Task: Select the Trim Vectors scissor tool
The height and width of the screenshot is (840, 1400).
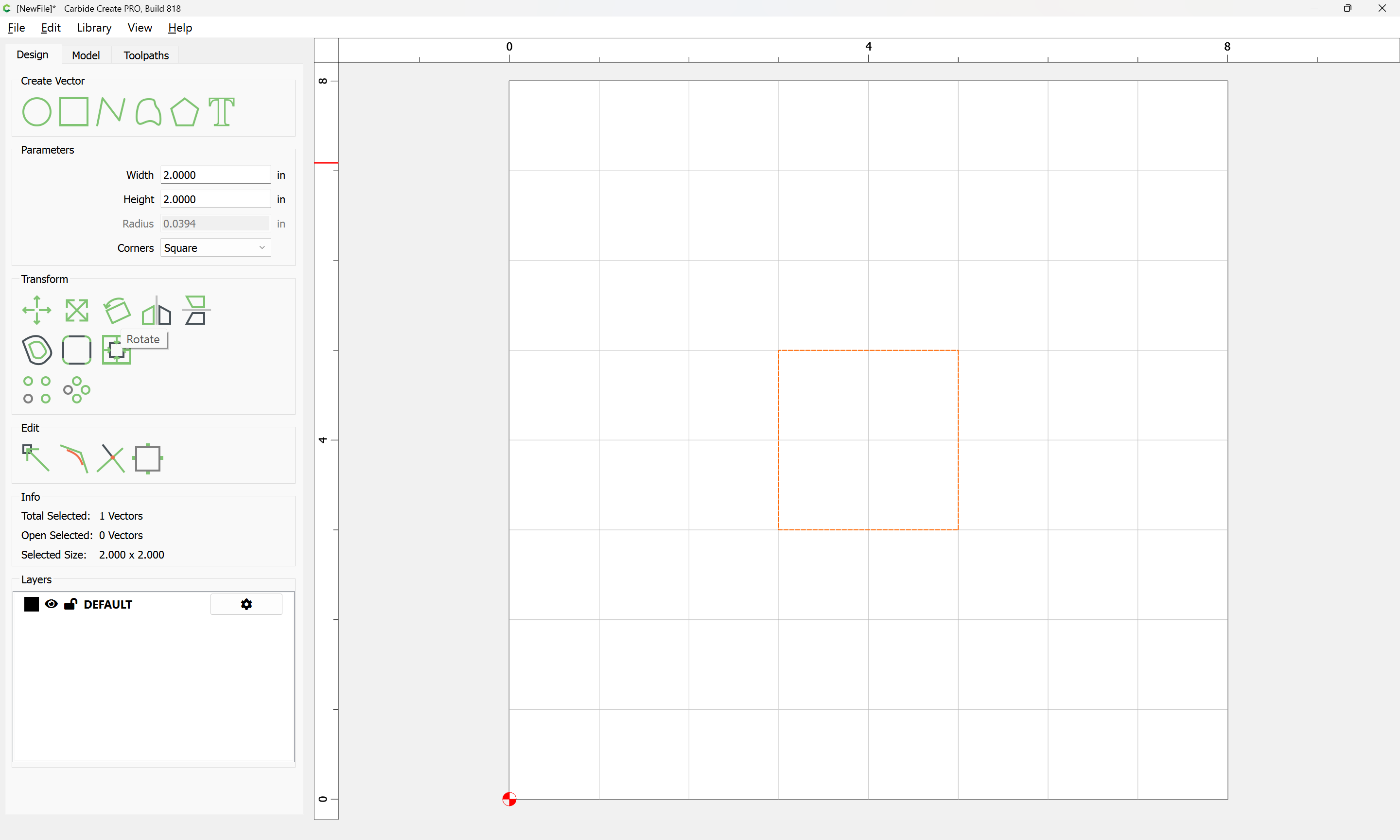Action: click(111, 458)
